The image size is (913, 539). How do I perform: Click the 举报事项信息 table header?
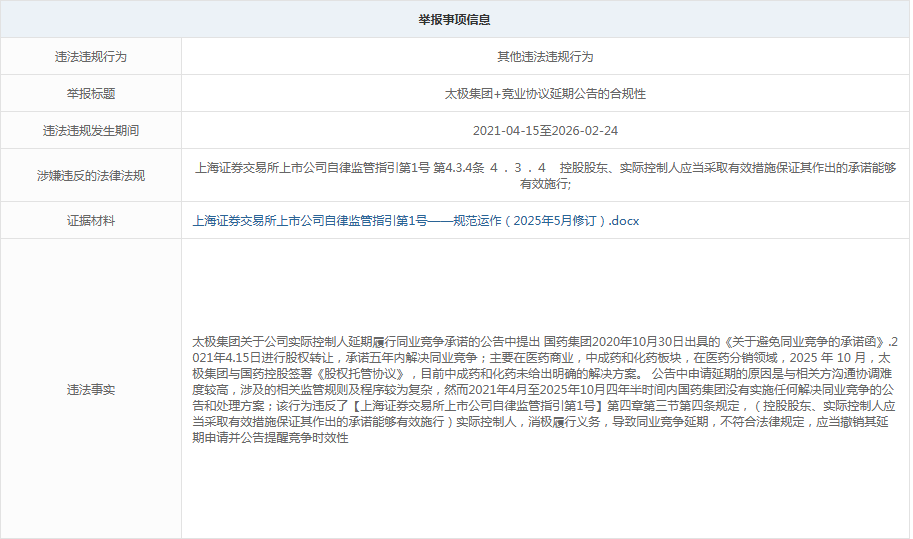point(454,20)
